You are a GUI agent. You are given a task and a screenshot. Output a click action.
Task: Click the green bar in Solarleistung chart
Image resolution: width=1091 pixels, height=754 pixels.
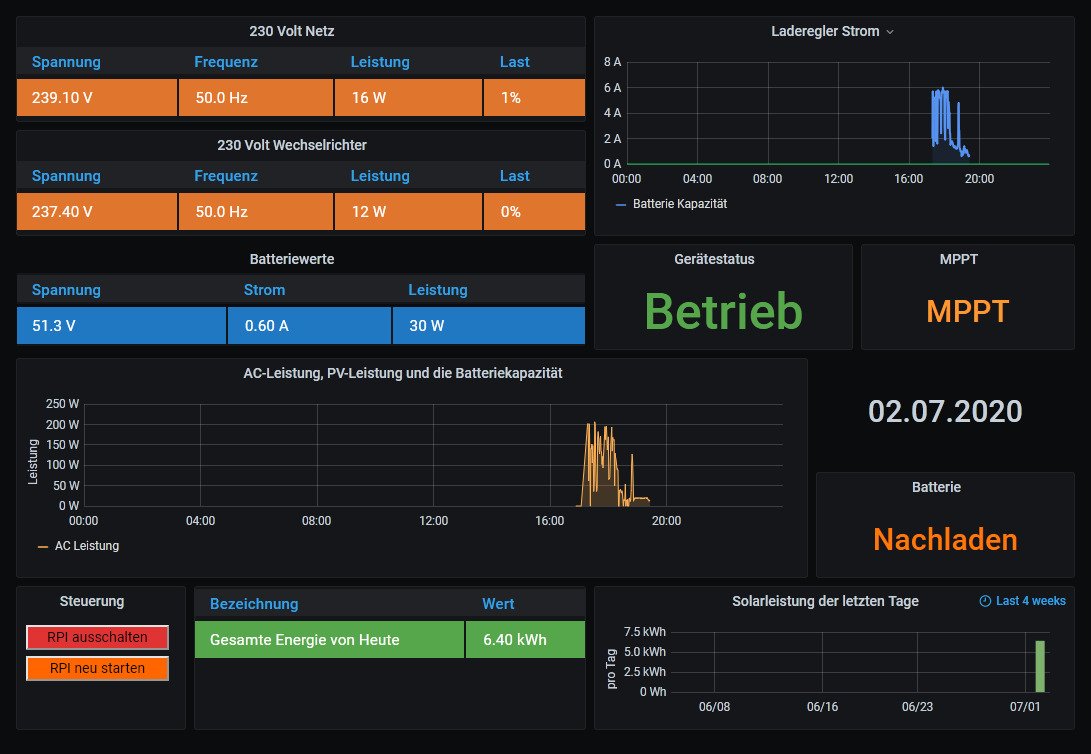point(1040,666)
